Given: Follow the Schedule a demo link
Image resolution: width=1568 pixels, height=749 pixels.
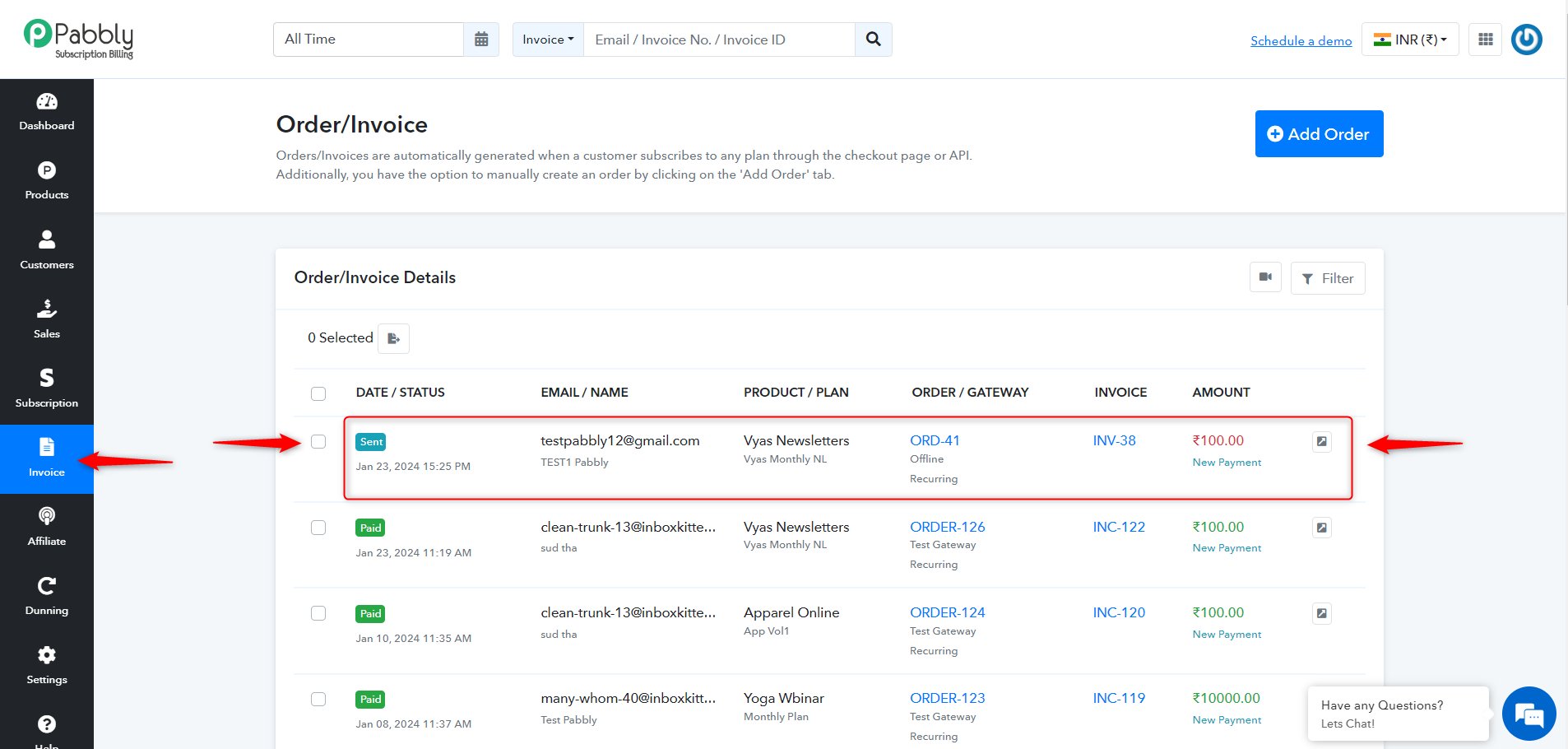Looking at the screenshot, I should [1301, 41].
